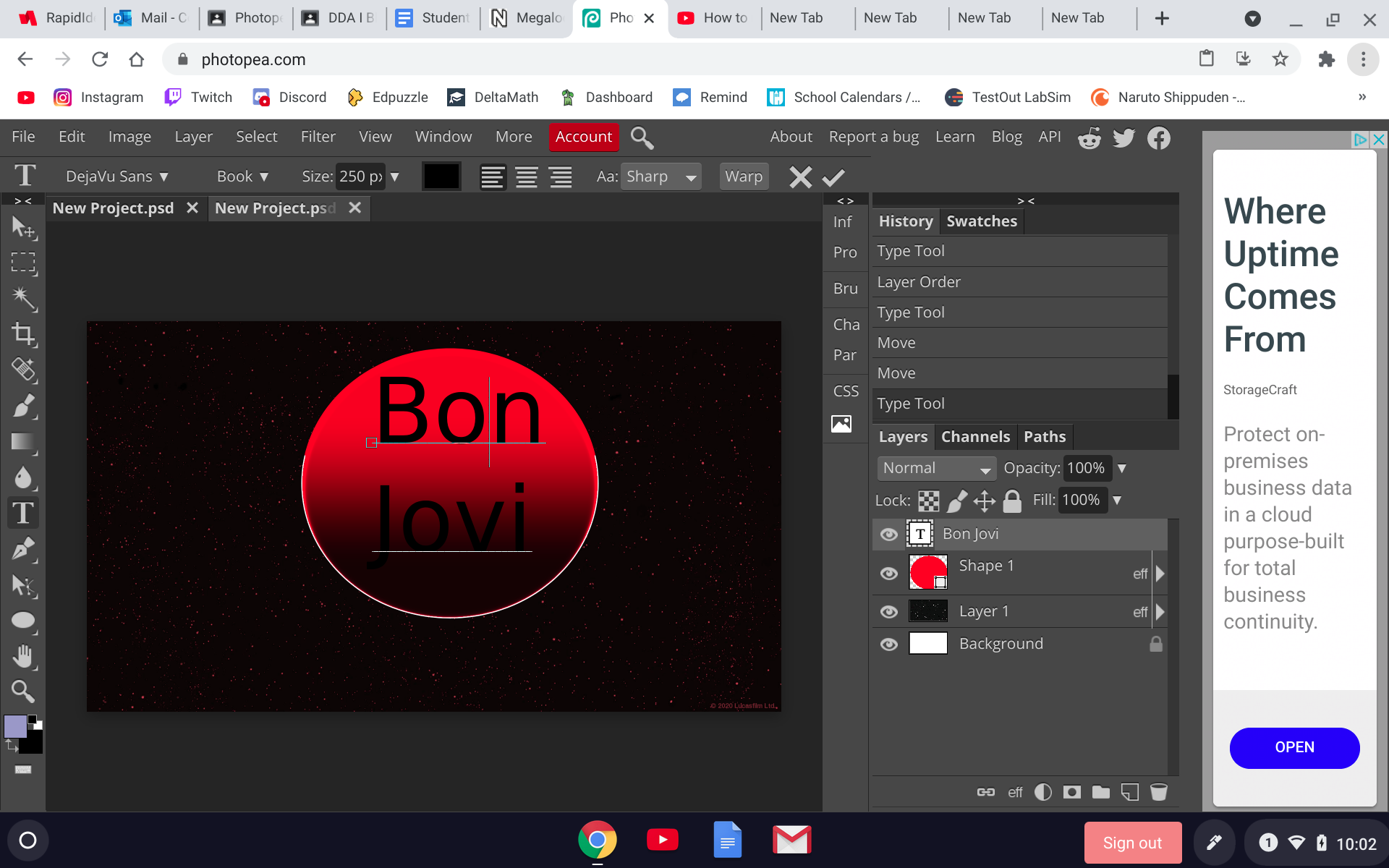The height and width of the screenshot is (868, 1389).
Task: Click the search magnifier icon in menu bar
Action: (x=642, y=137)
